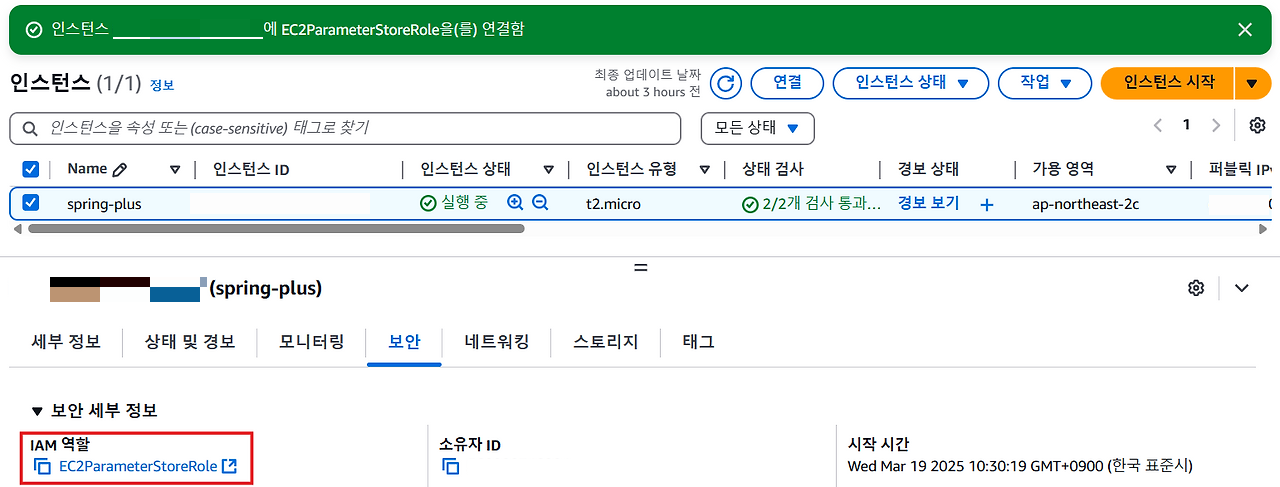The image size is (1280, 487).
Task: Click the 실행 중 state text
Action: (x=464, y=203)
